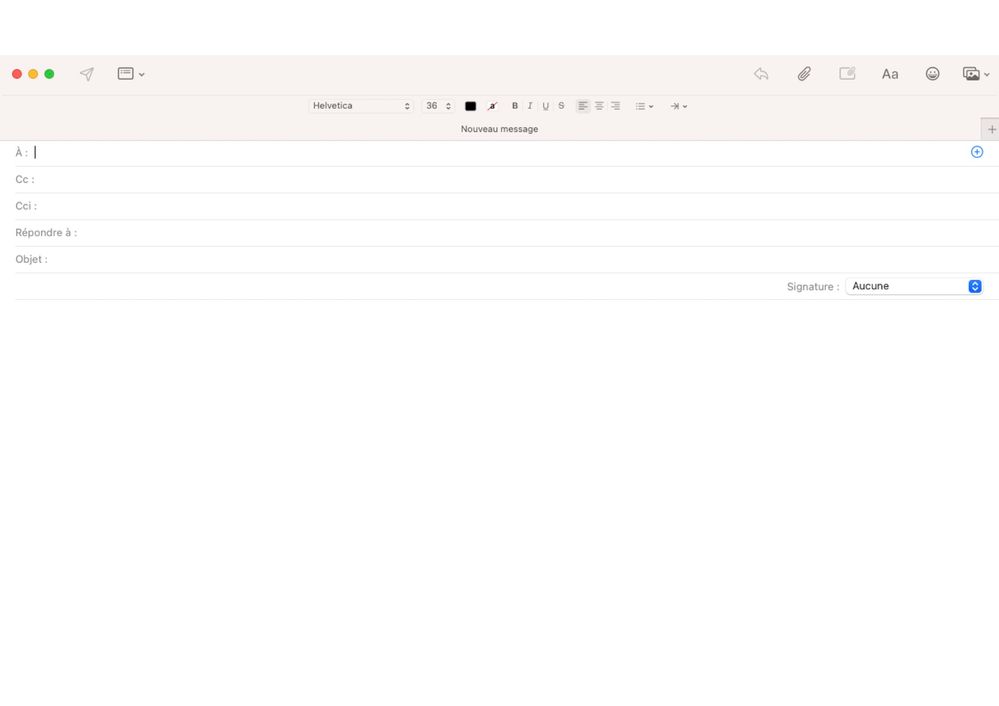This screenshot has height=706, width=999.
Task: Align text to the right
Action: pos(615,106)
